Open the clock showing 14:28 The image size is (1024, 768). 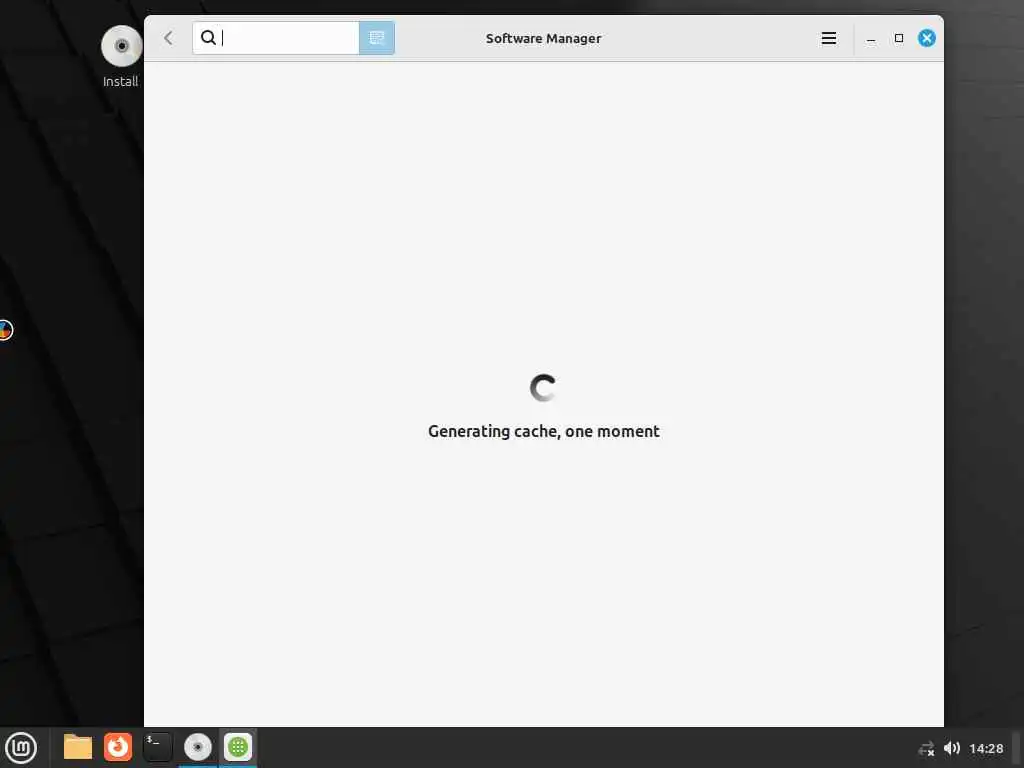pyautogui.click(x=986, y=748)
